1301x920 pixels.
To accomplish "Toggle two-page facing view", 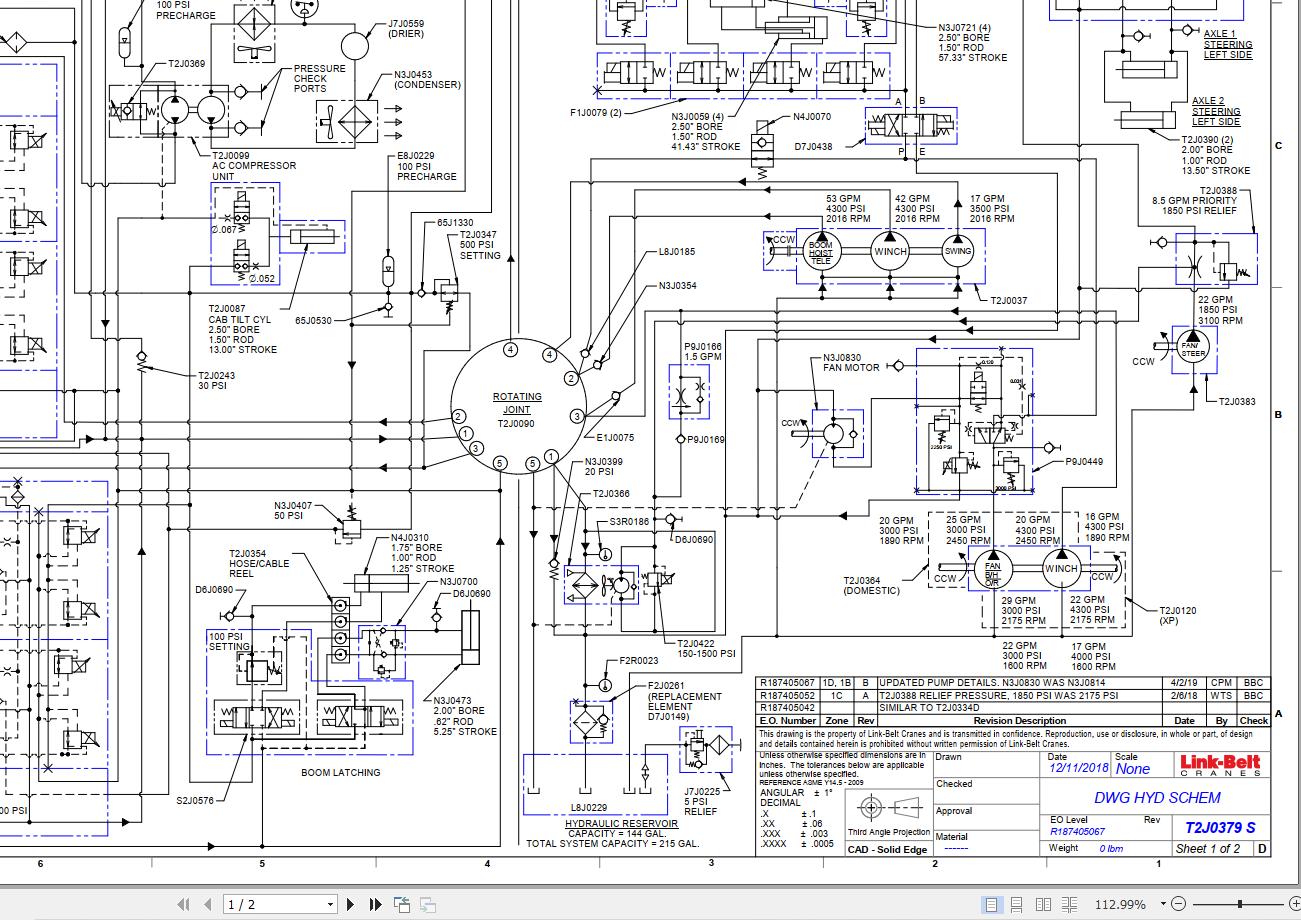I will (1043, 904).
